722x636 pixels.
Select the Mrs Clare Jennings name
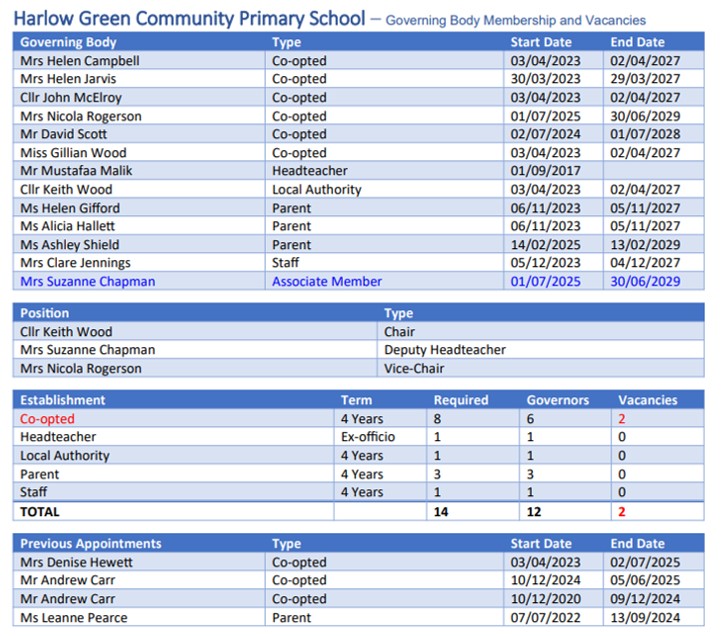point(76,263)
